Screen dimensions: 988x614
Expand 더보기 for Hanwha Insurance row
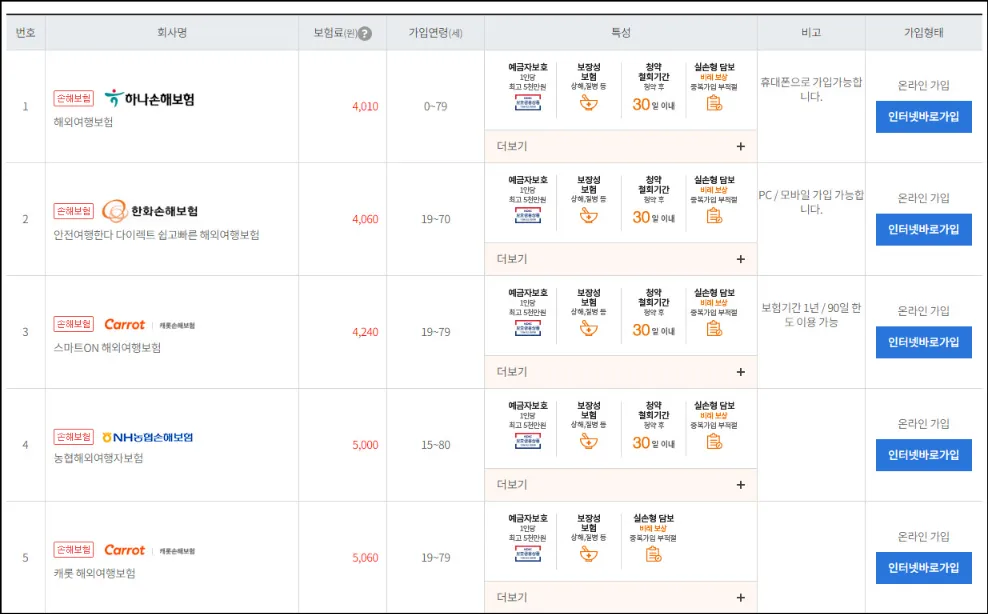coord(621,259)
